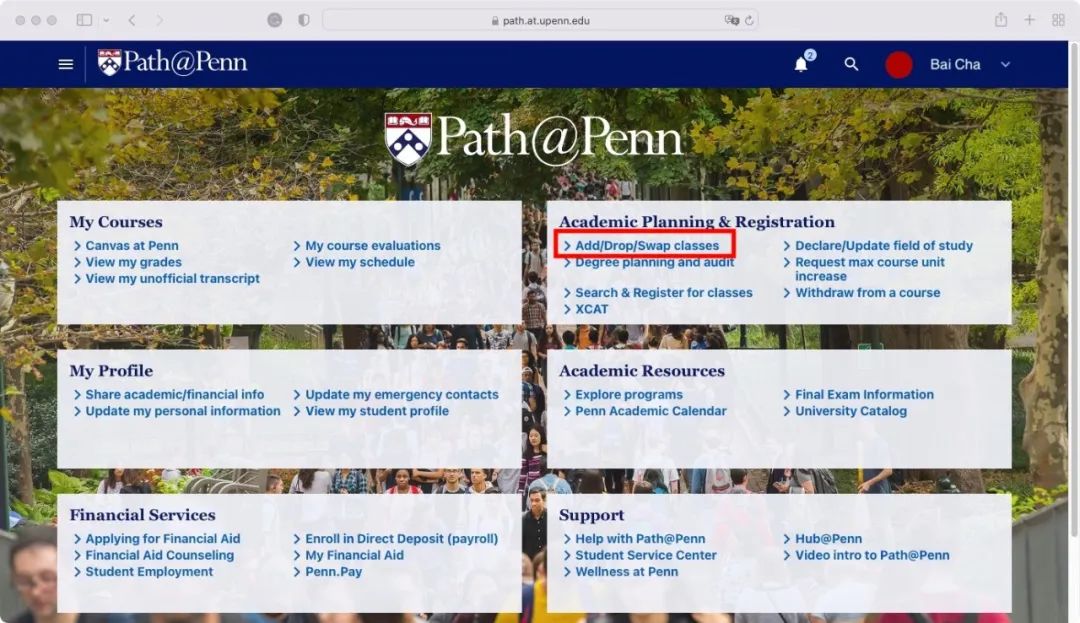Click the Safari address bar
The width and height of the screenshot is (1080, 623).
pyautogui.click(x=540, y=20)
